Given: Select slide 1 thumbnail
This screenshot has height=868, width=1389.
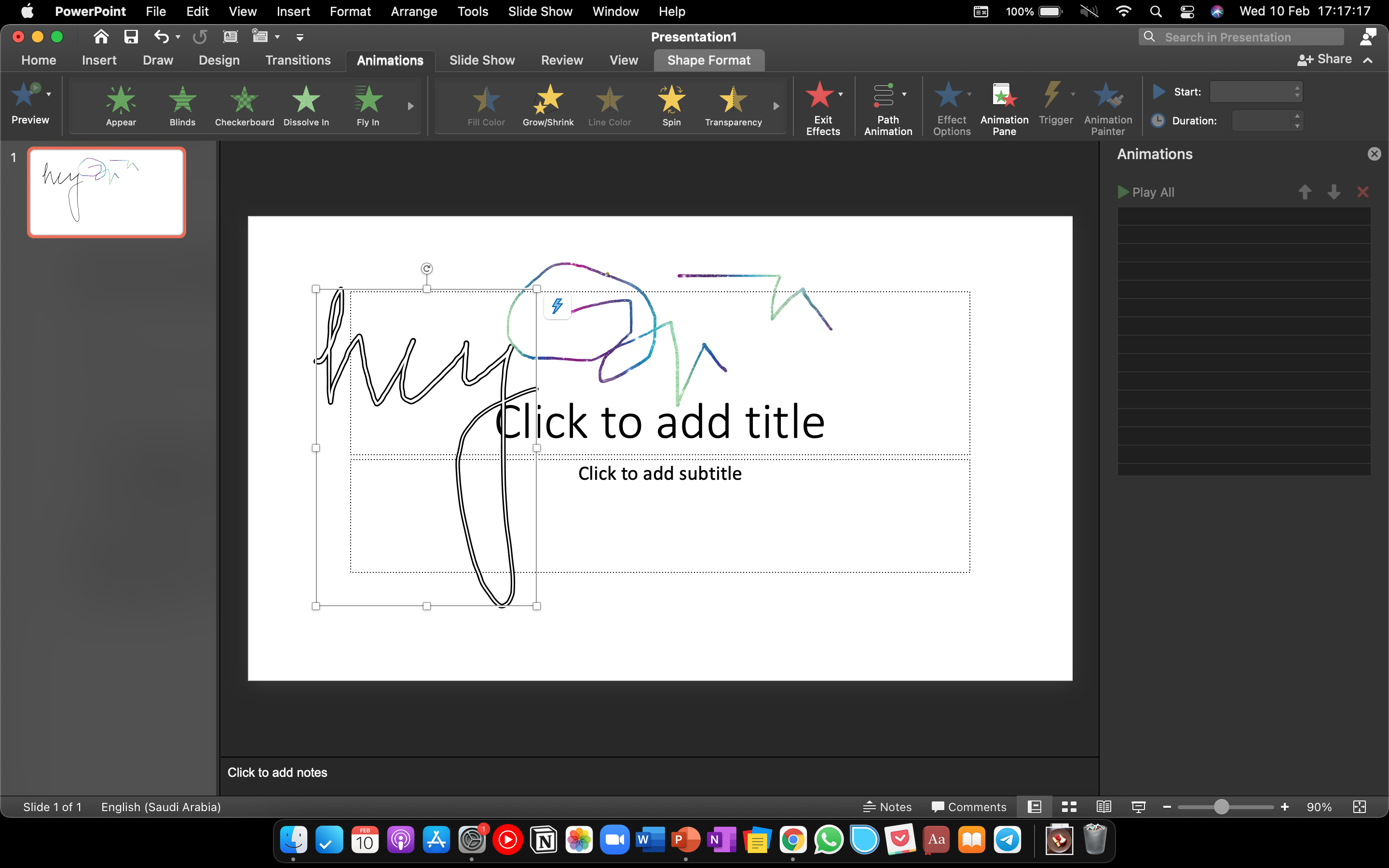Looking at the screenshot, I should (106, 192).
